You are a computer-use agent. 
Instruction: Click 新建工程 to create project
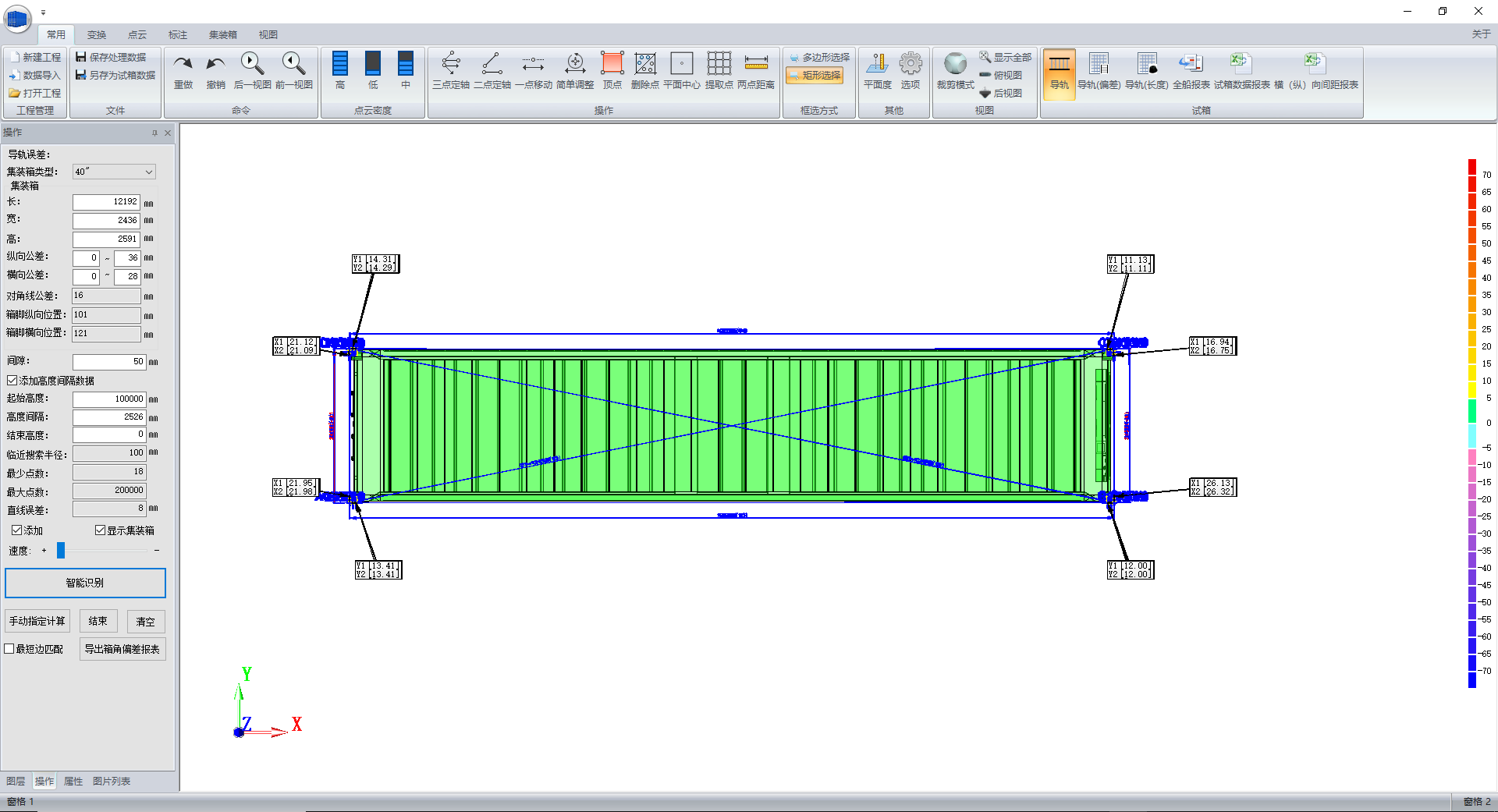pos(35,57)
